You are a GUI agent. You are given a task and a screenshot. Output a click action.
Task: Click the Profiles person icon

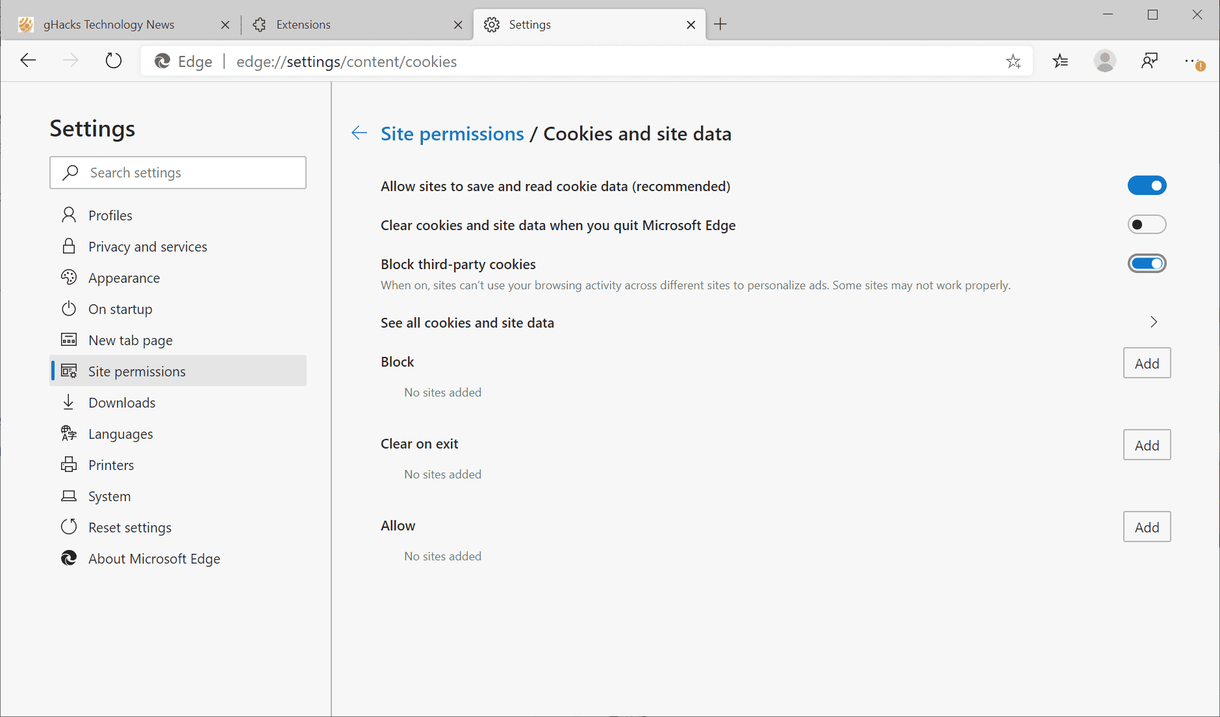tap(69, 215)
